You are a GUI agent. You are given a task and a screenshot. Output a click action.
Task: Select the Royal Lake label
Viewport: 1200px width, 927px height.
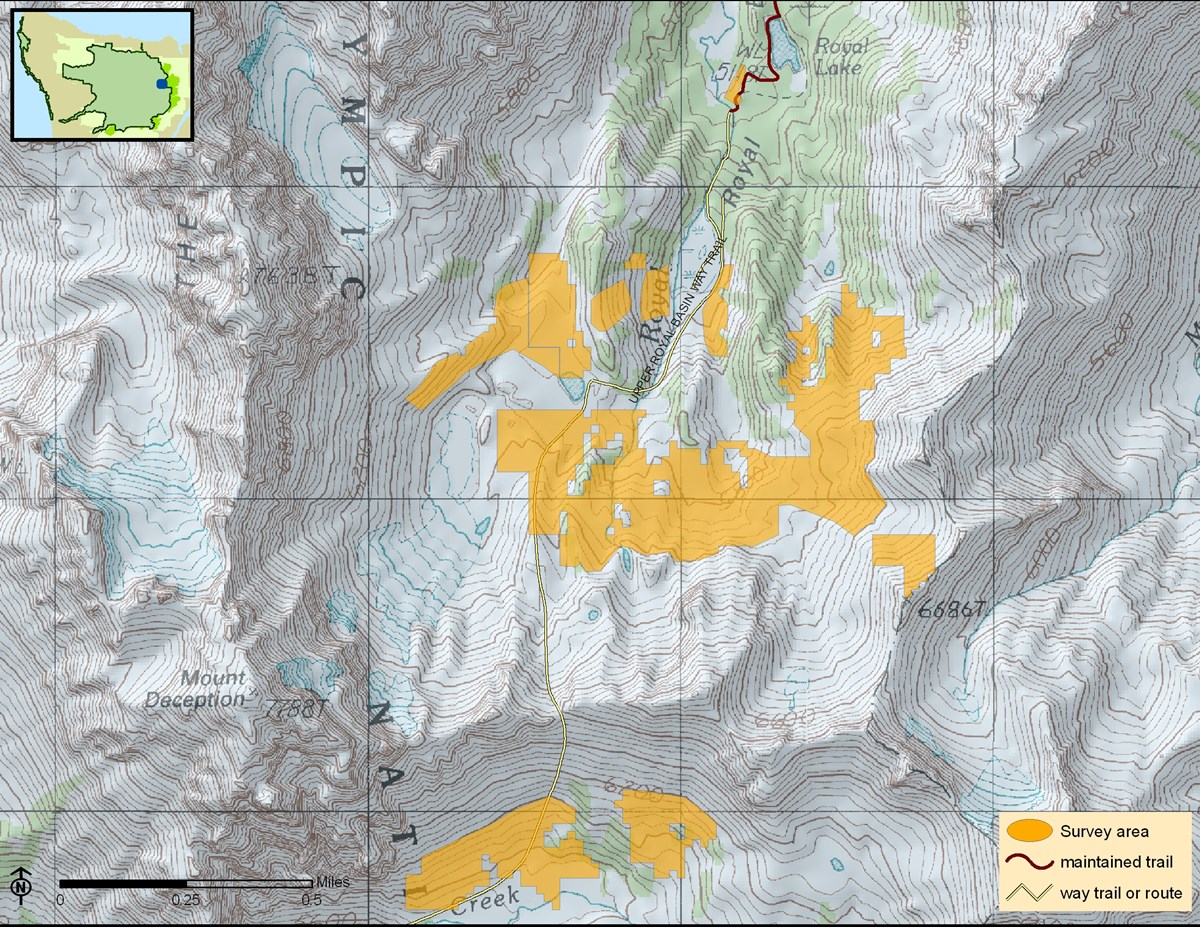tap(841, 54)
